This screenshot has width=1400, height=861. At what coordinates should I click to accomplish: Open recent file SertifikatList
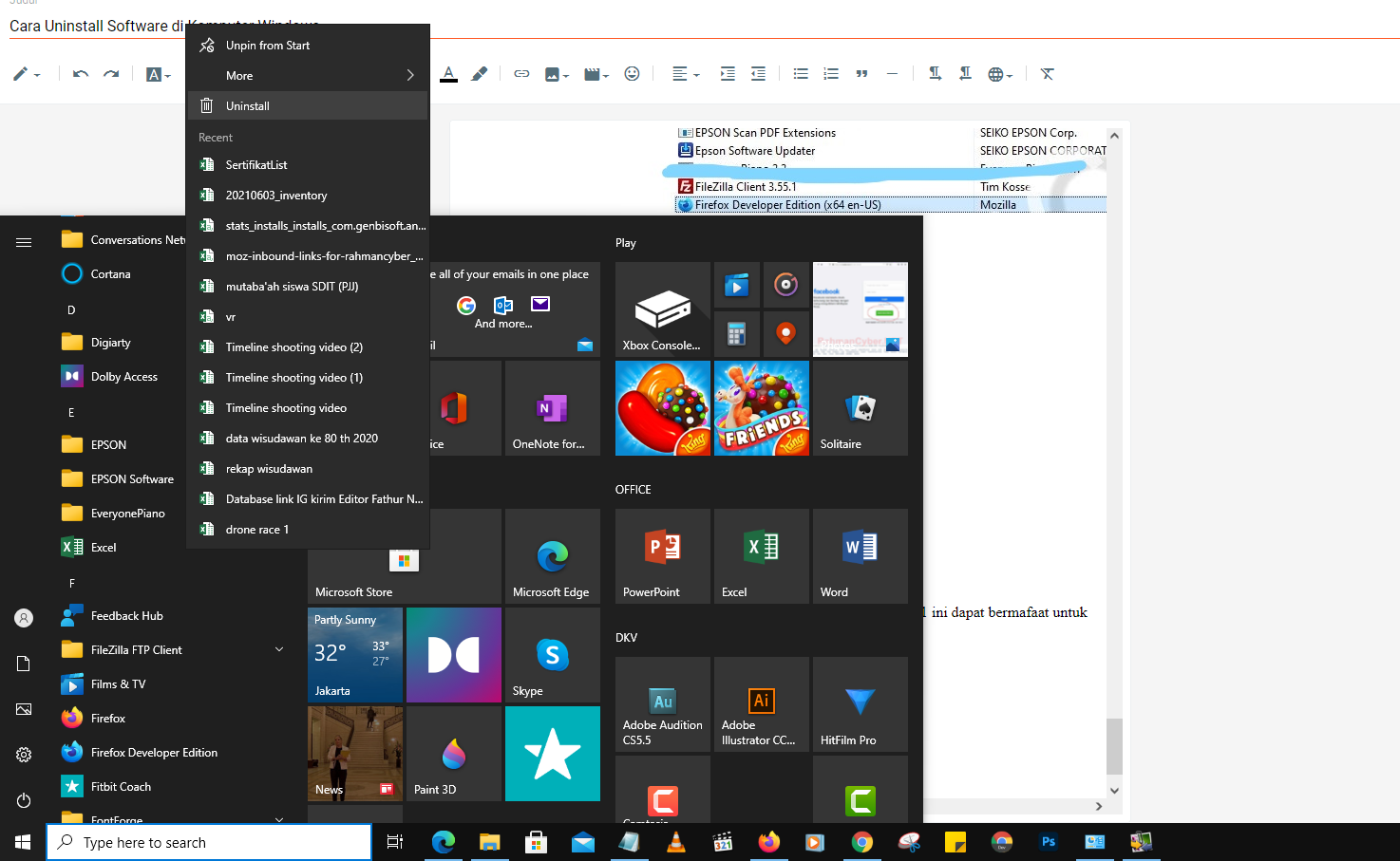(x=308, y=165)
